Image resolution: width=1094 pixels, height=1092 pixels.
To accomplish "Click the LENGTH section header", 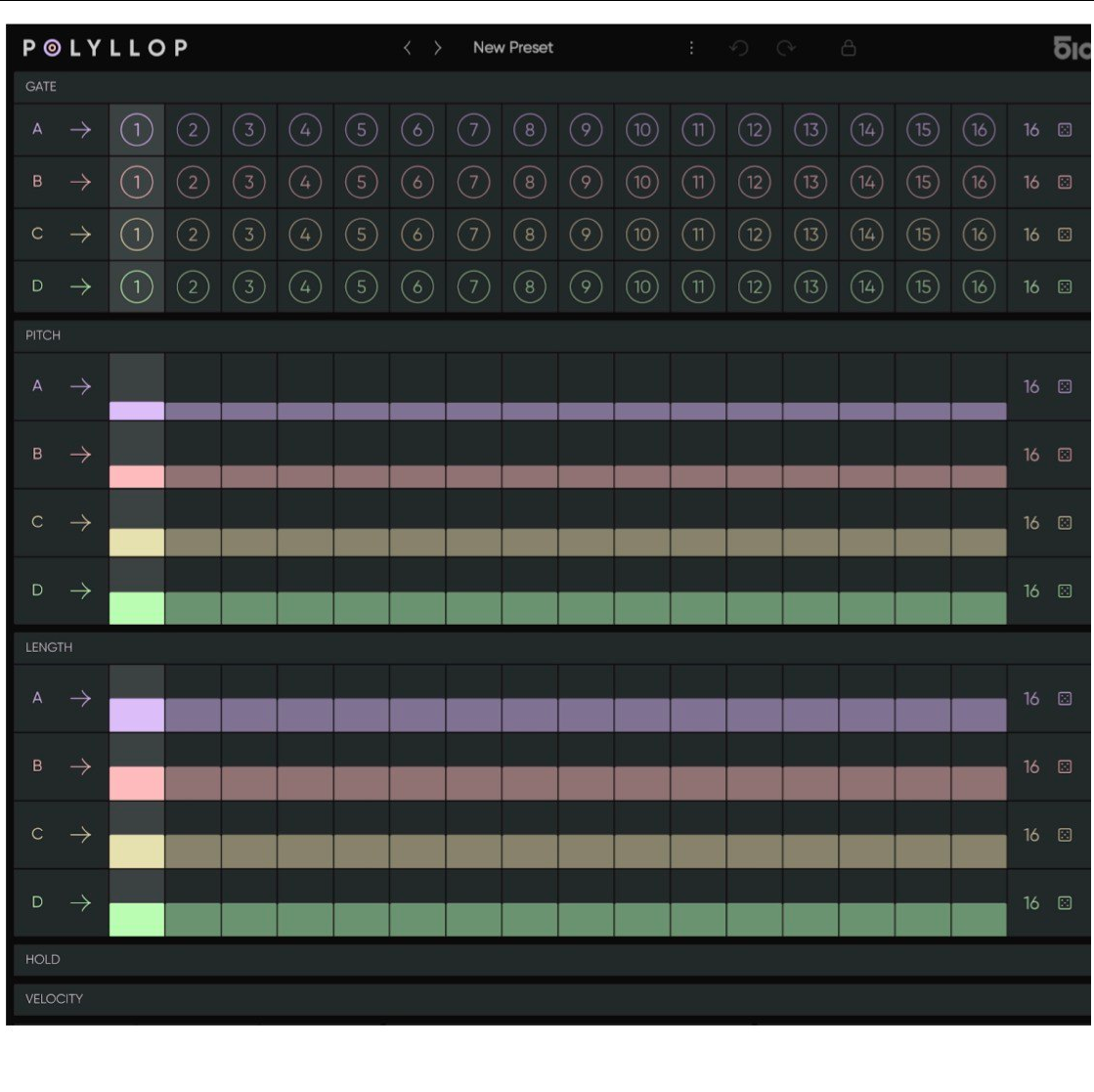I will pyautogui.click(x=49, y=647).
